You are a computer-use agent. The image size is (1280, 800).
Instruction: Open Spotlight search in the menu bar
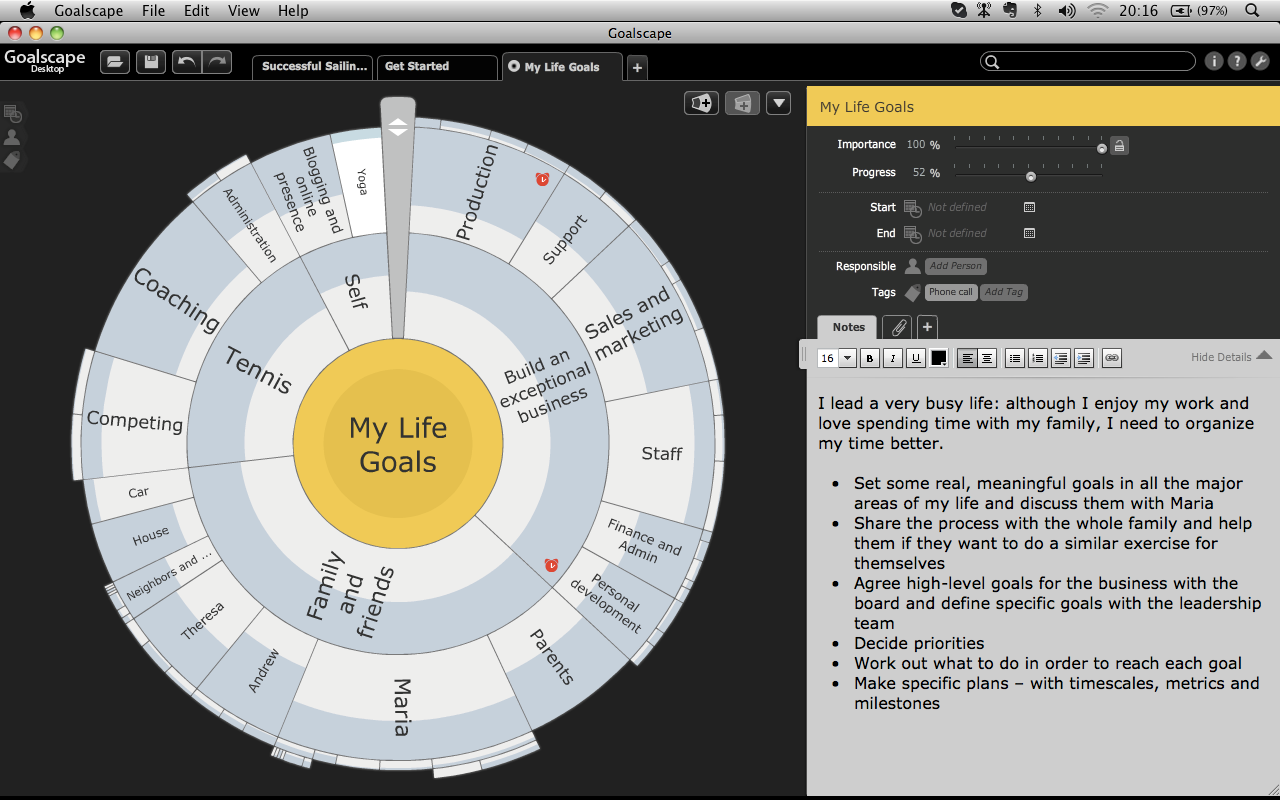tap(1253, 11)
